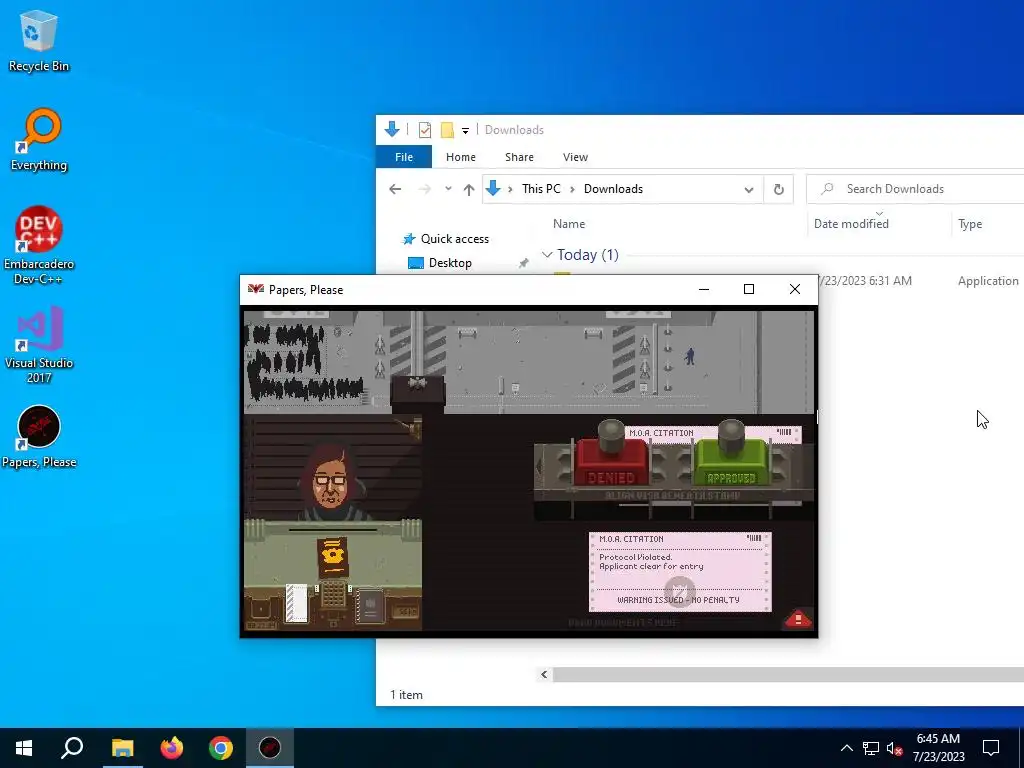Open File Explorer from the taskbar
Image resolution: width=1024 pixels, height=768 pixels.
click(122, 748)
